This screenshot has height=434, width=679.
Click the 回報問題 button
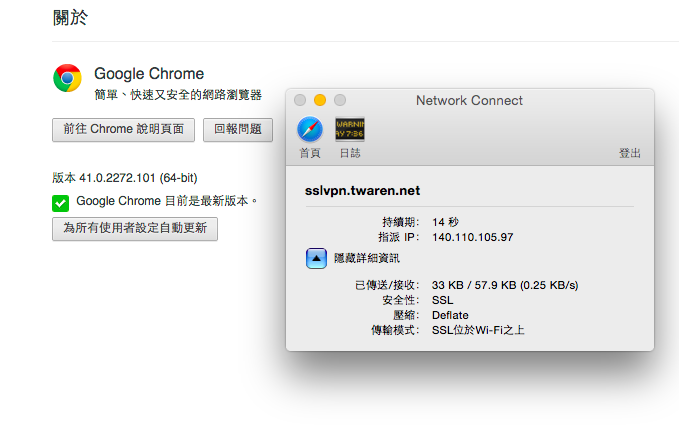pos(238,129)
